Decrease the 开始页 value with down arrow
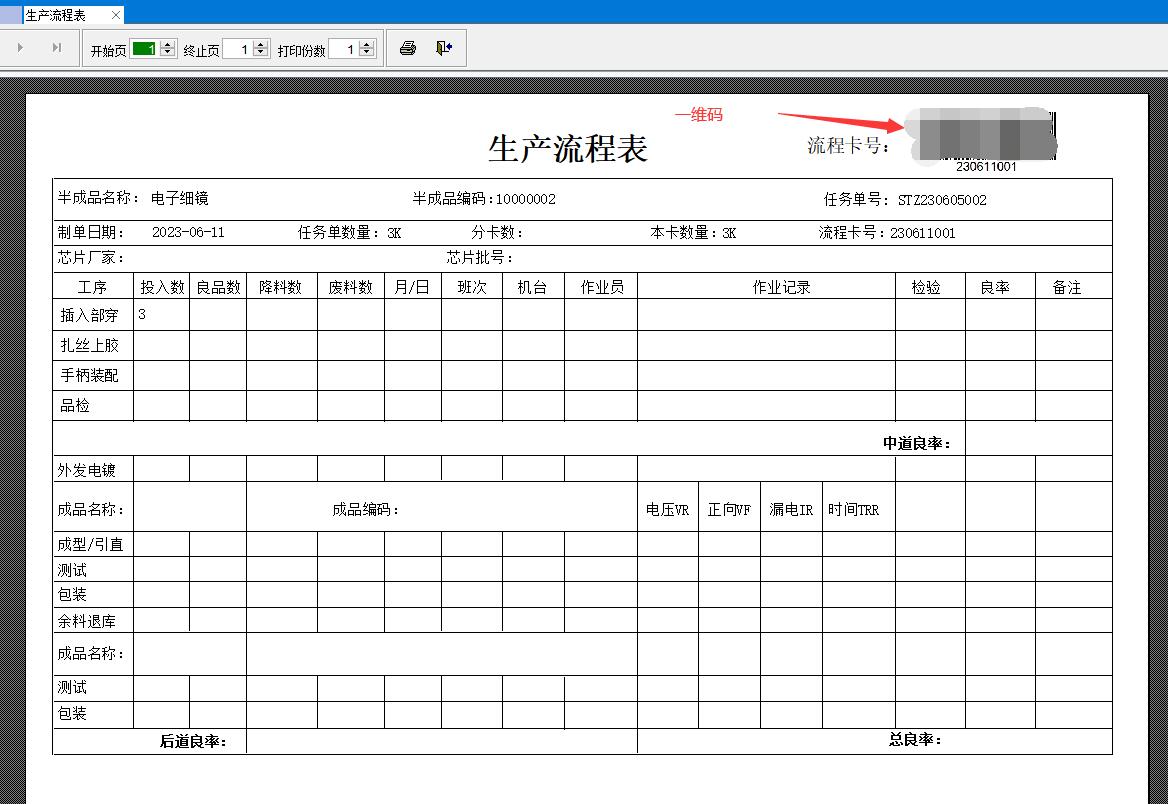Image resolution: width=1168 pixels, height=804 pixels. (x=168, y=53)
